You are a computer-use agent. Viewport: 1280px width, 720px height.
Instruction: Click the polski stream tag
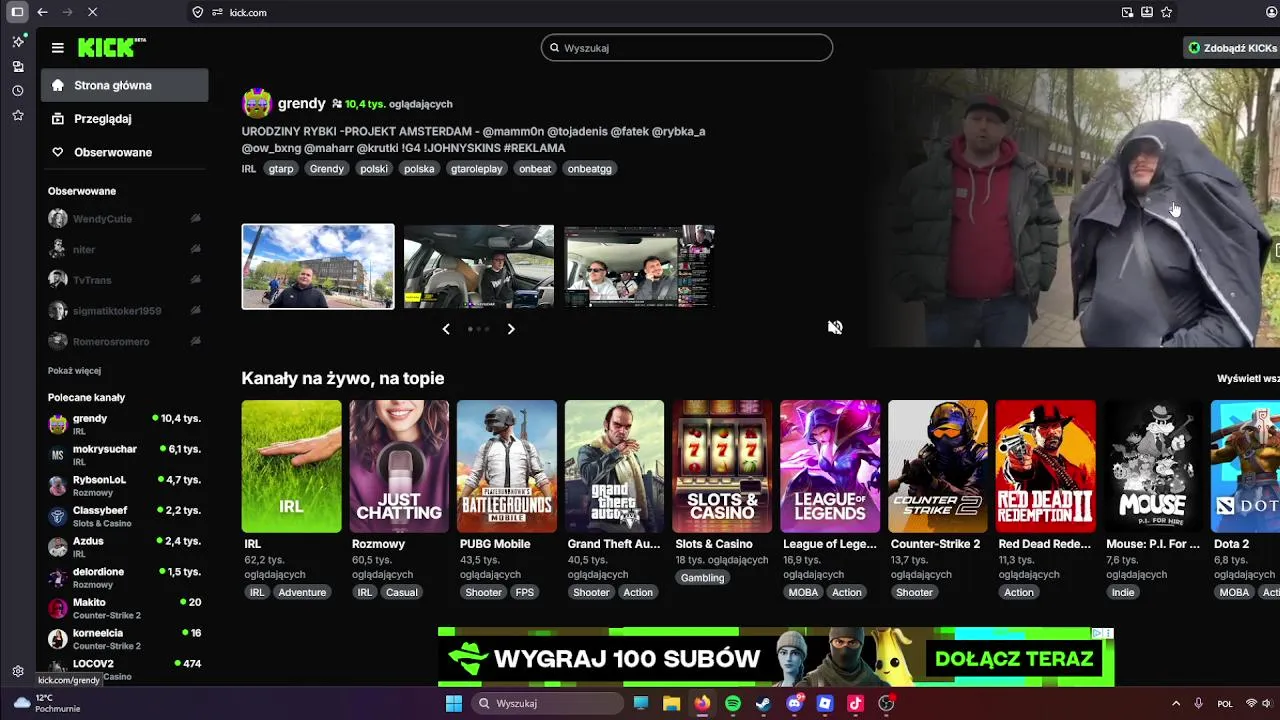click(x=374, y=169)
